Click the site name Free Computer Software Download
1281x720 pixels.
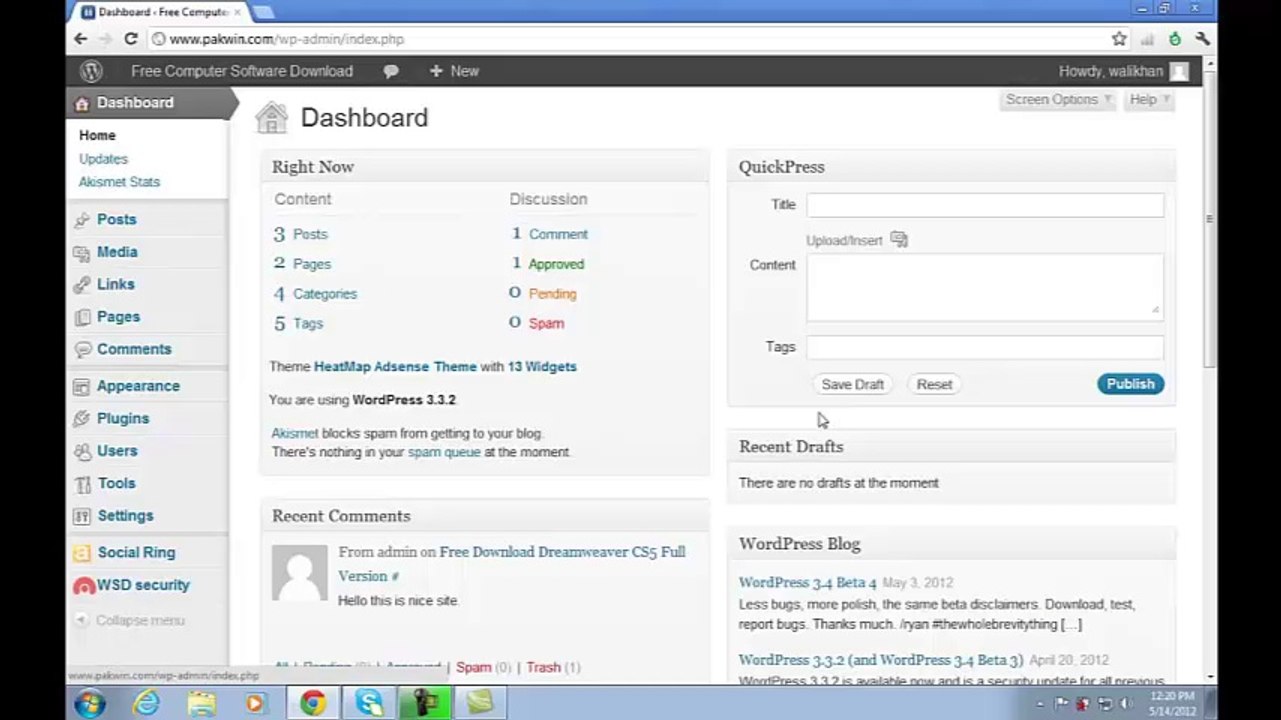pyautogui.click(x=242, y=71)
